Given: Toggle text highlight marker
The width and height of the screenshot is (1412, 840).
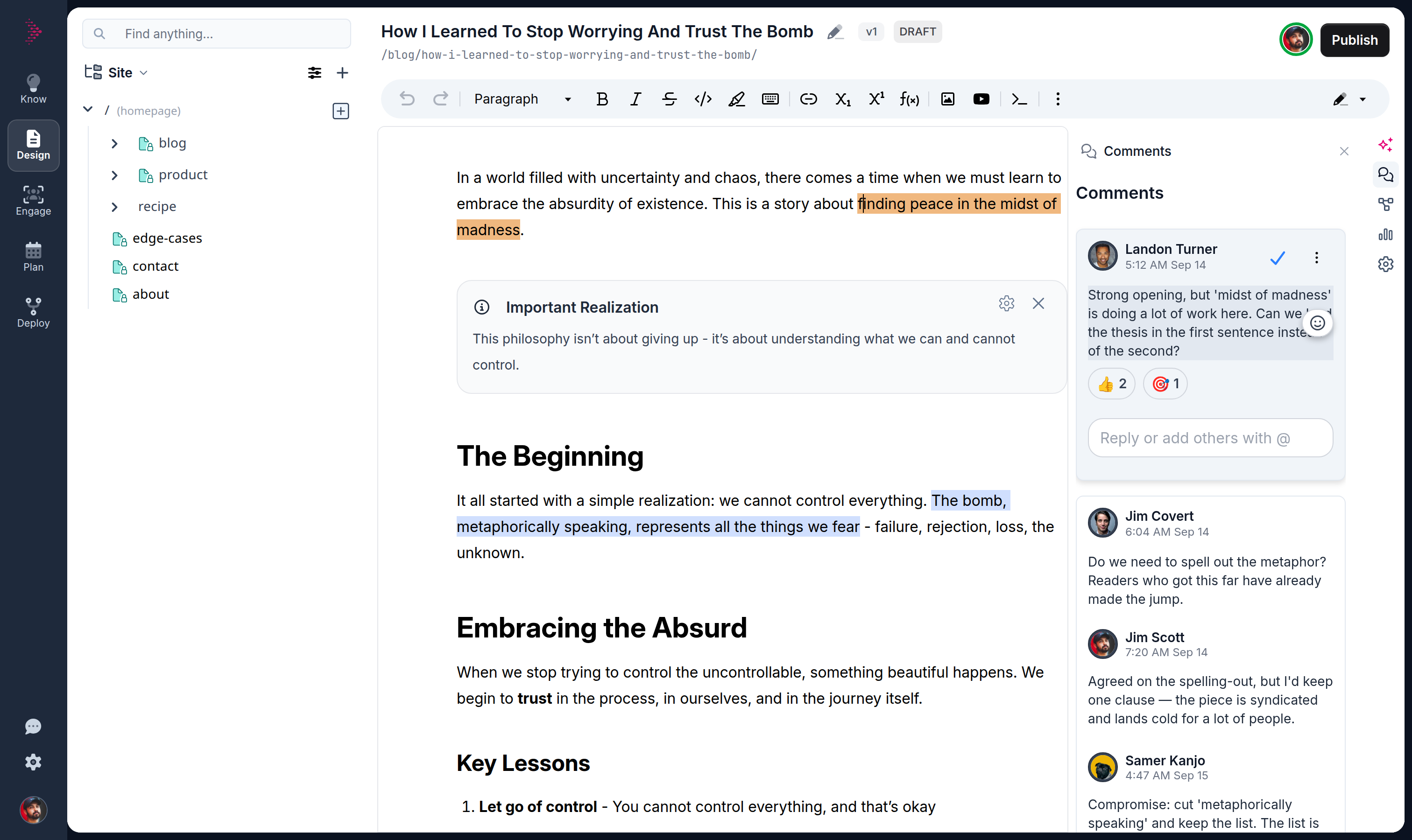Looking at the screenshot, I should point(736,99).
